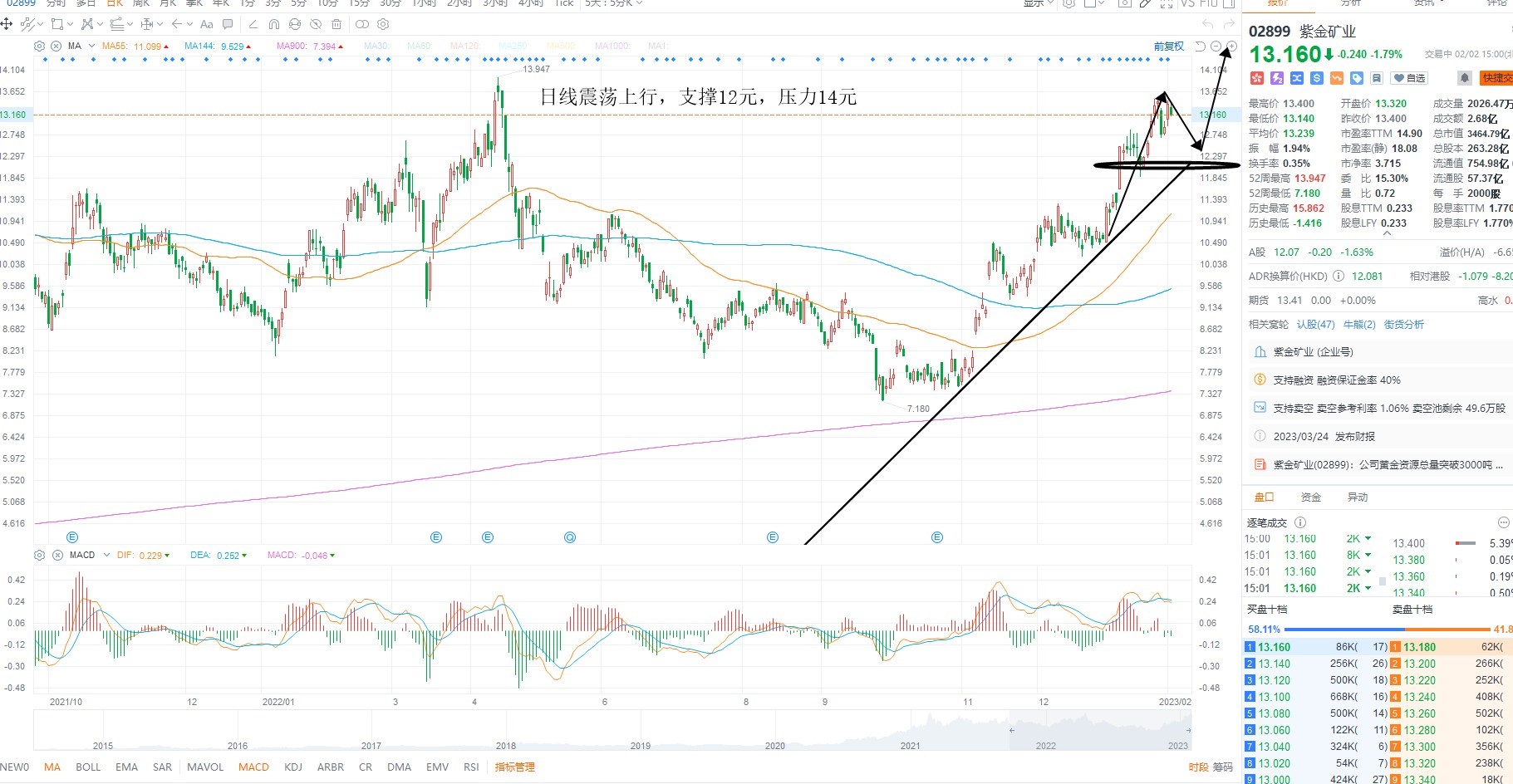Open 指标管理 indicator management
The image size is (1513, 784).
click(515, 767)
